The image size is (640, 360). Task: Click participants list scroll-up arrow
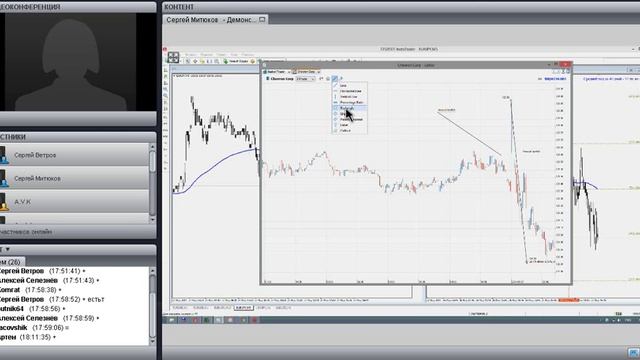click(153, 147)
